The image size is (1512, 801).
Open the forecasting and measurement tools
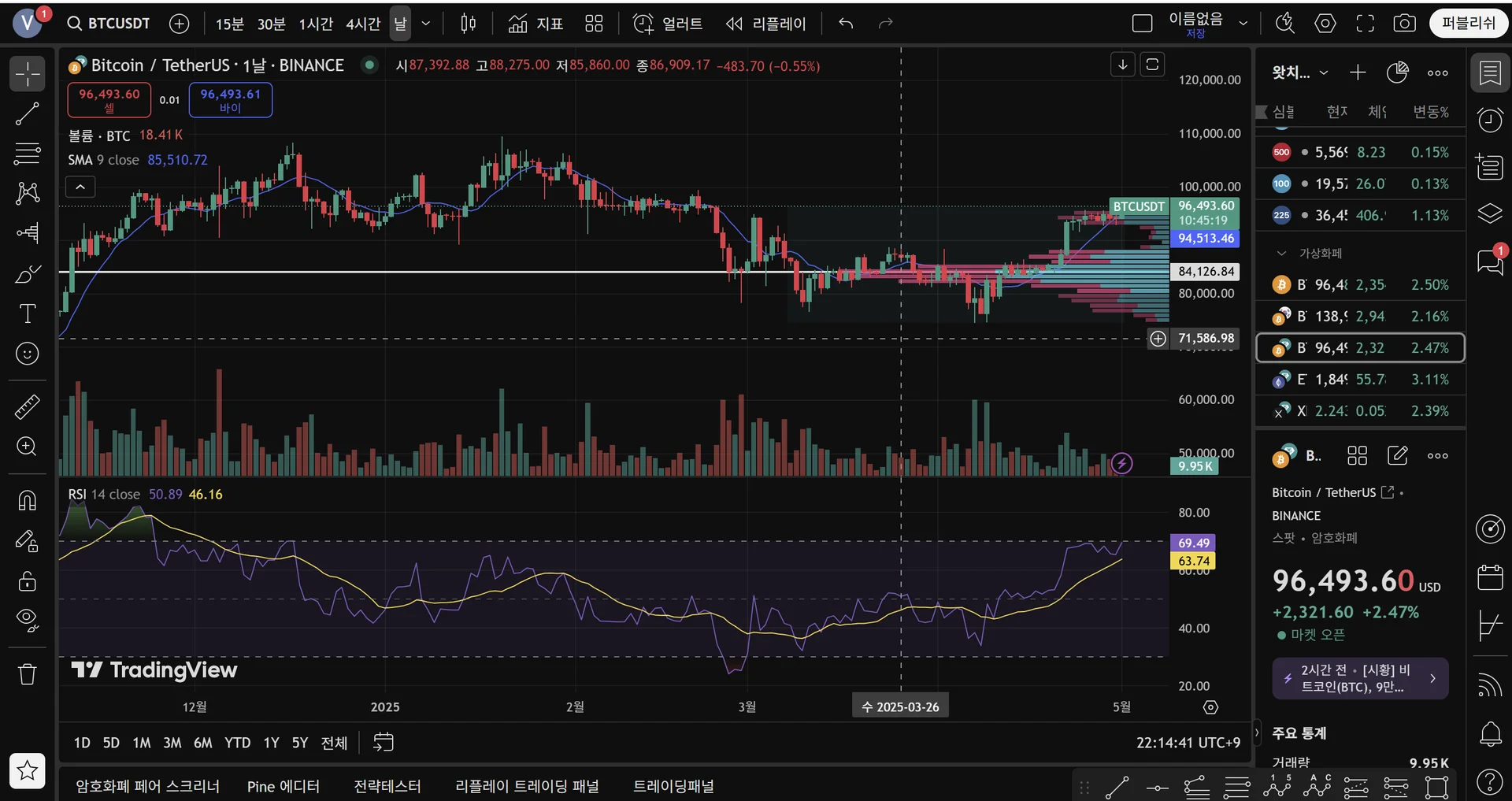click(x=28, y=233)
